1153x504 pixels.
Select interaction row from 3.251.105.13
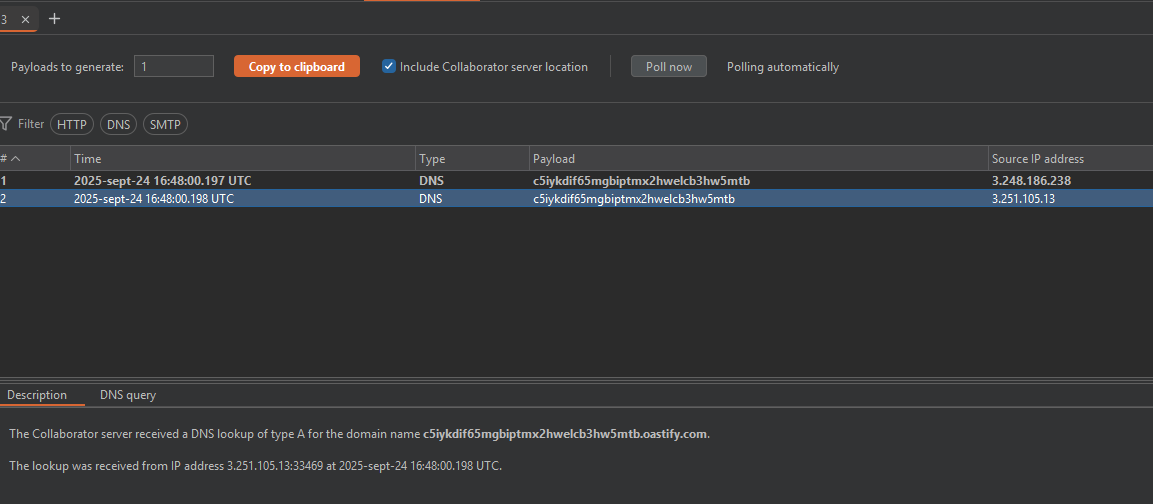coord(500,199)
